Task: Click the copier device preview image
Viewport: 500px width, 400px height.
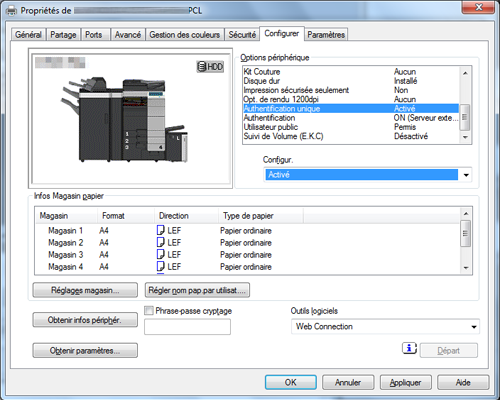Action: [x=125, y=119]
